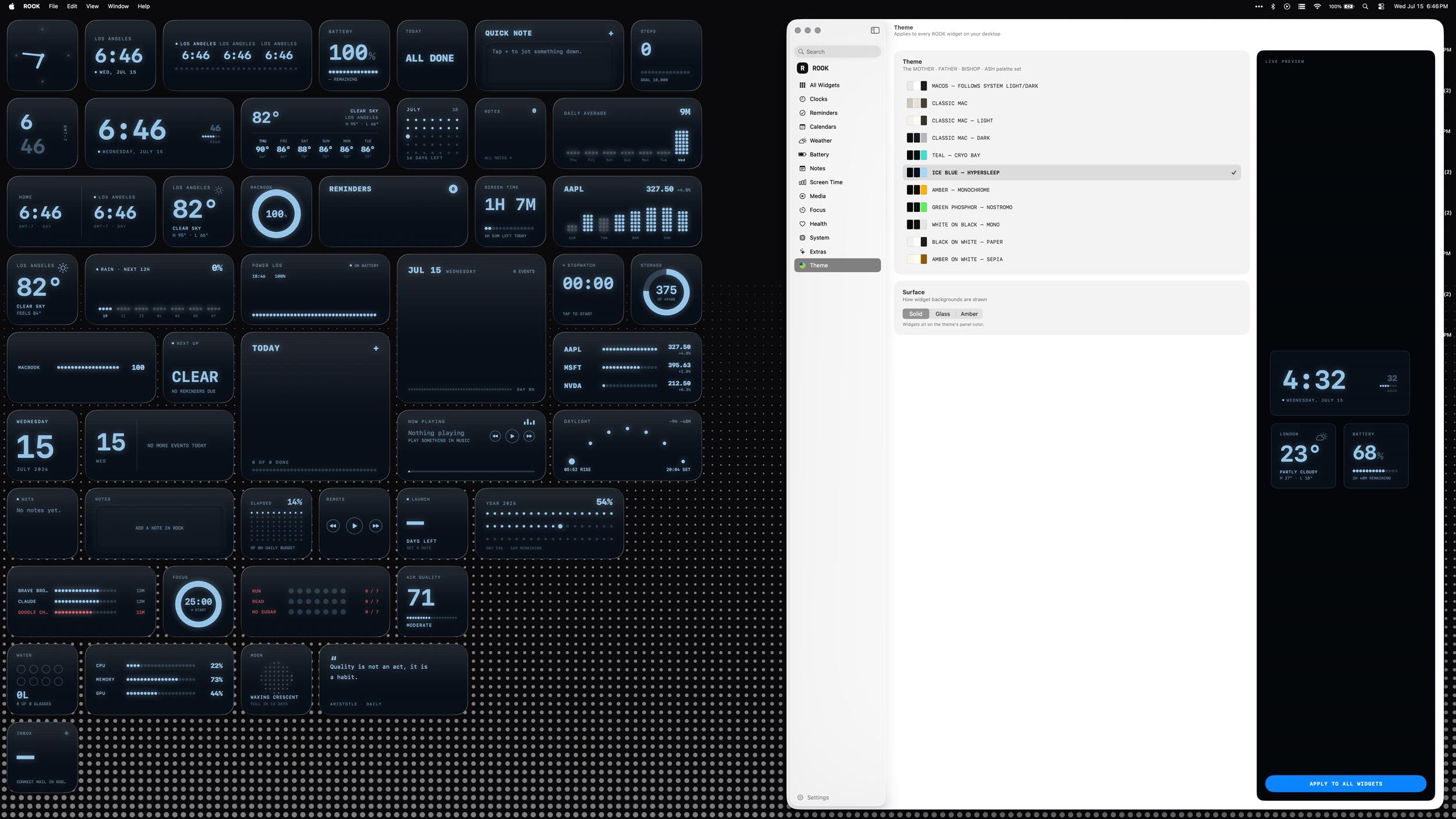The height and width of the screenshot is (819, 1456).
Task: Open the Calendars category
Action: [837, 127]
